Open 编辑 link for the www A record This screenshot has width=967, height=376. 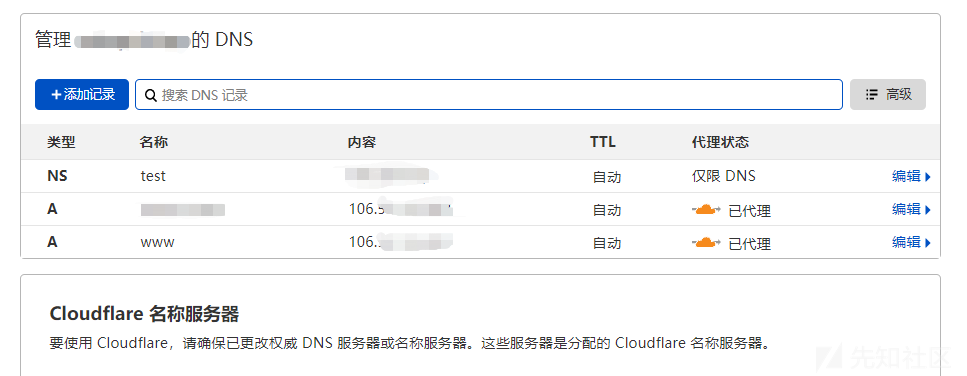click(x=906, y=242)
